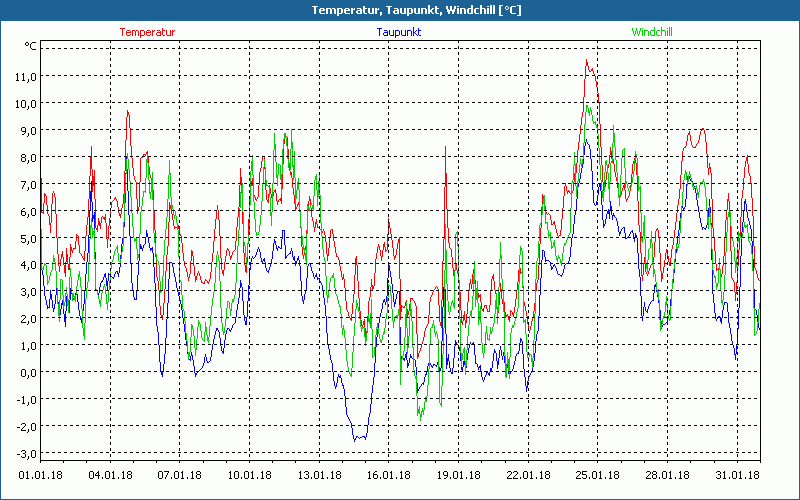Click the y-axis value '-3,0'
The image size is (800, 500).
pos(27,454)
